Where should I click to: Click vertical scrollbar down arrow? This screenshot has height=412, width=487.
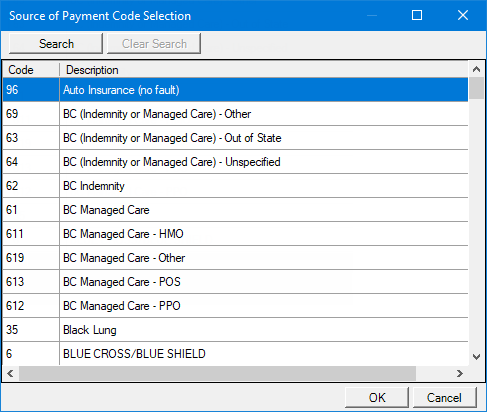476,357
